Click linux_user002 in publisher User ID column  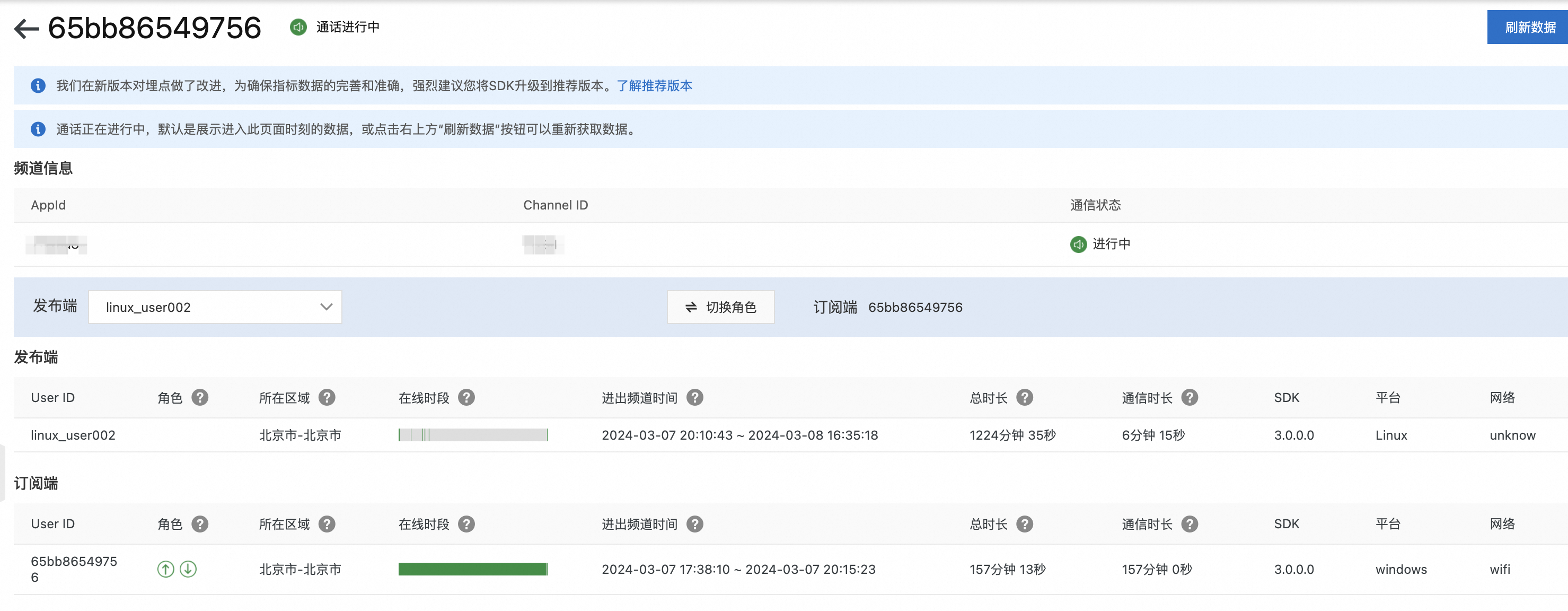point(73,435)
